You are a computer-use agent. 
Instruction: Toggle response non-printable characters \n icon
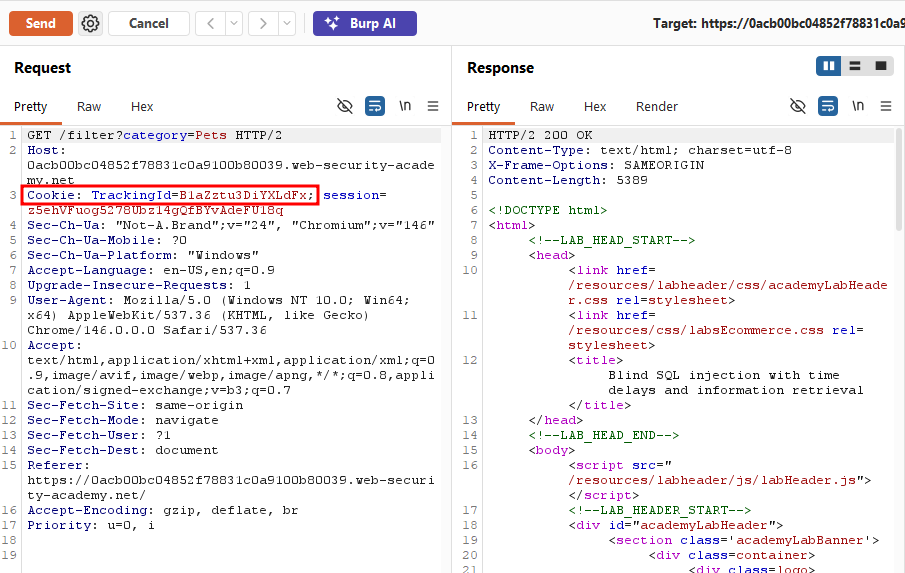(858, 106)
